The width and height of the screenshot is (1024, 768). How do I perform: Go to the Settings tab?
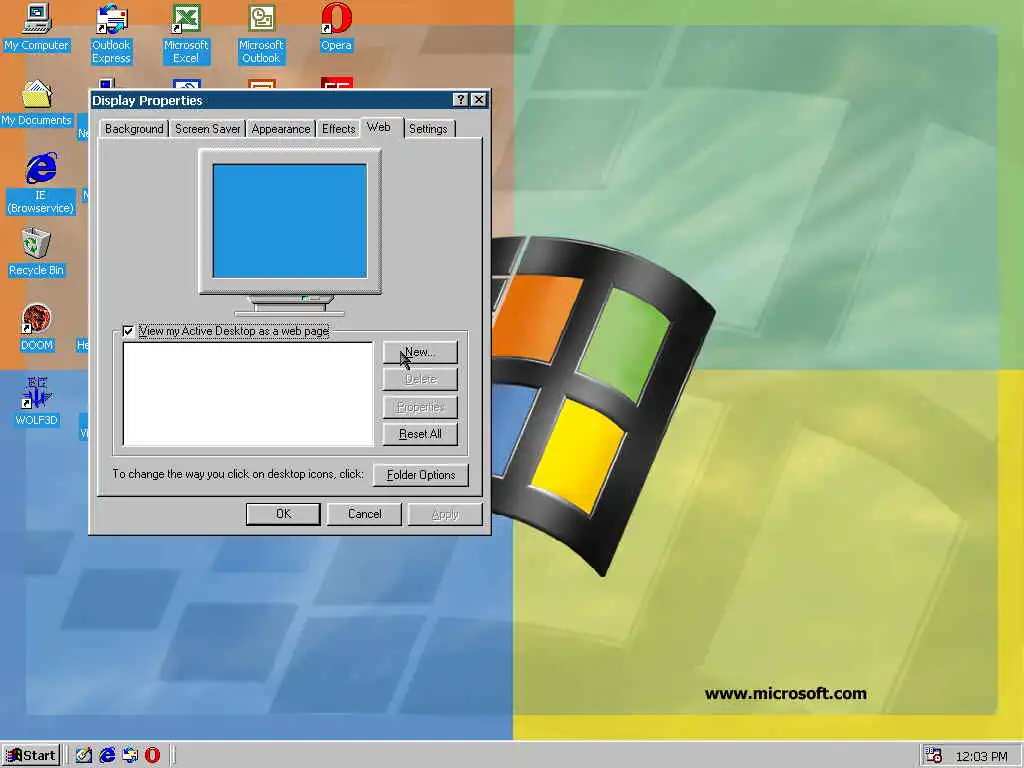428,129
